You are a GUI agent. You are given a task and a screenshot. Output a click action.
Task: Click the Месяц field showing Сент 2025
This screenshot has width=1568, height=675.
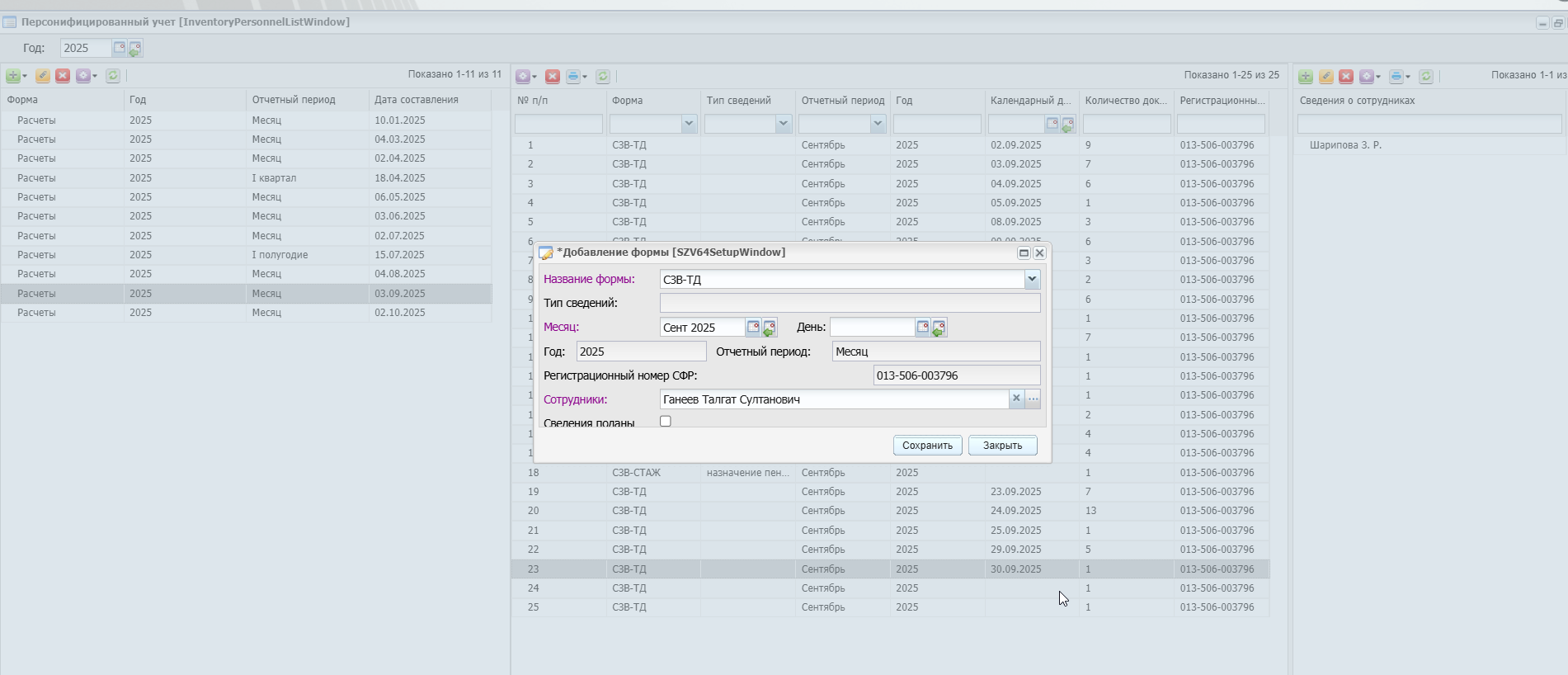point(703,328)
